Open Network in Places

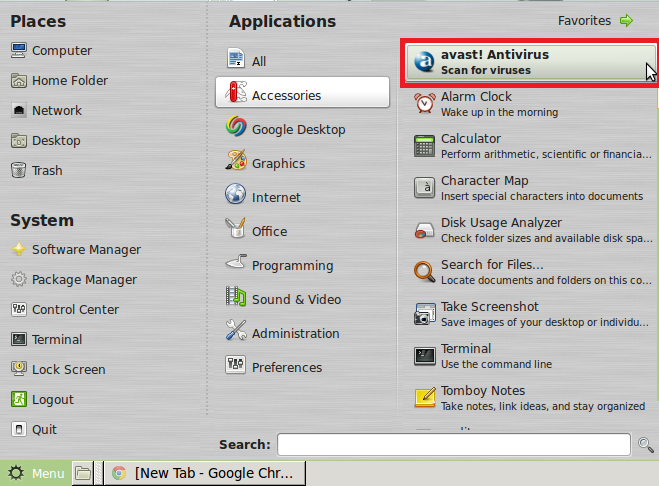coord(46,111)
